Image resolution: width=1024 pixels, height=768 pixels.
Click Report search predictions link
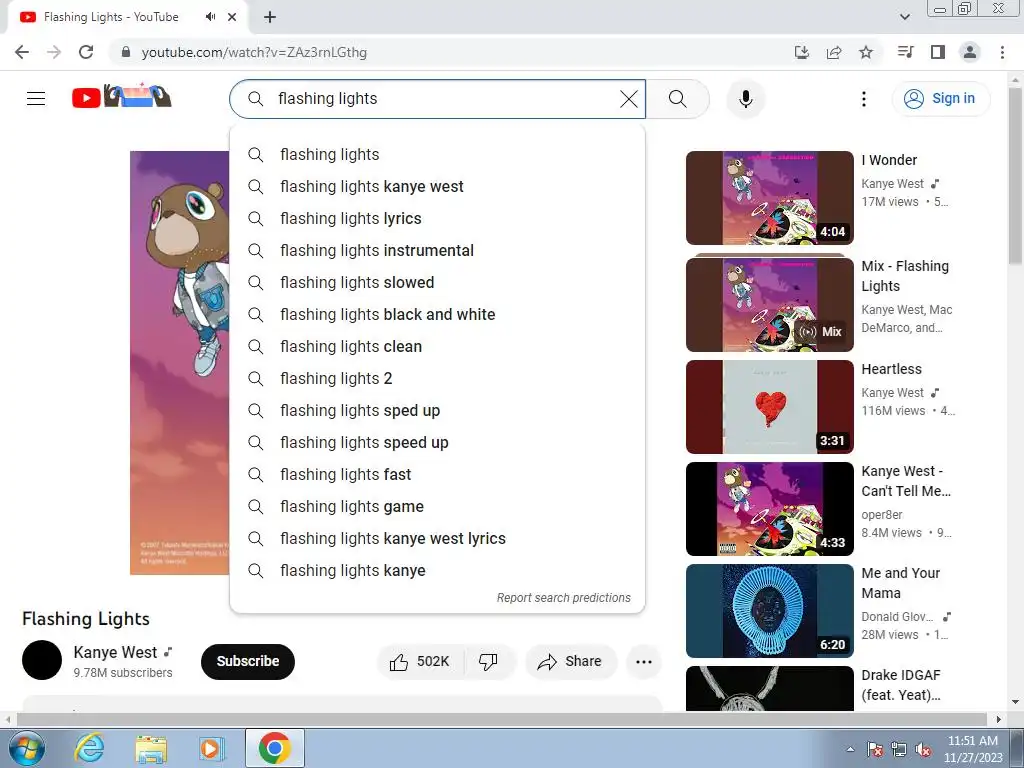(x=564, y=598)
